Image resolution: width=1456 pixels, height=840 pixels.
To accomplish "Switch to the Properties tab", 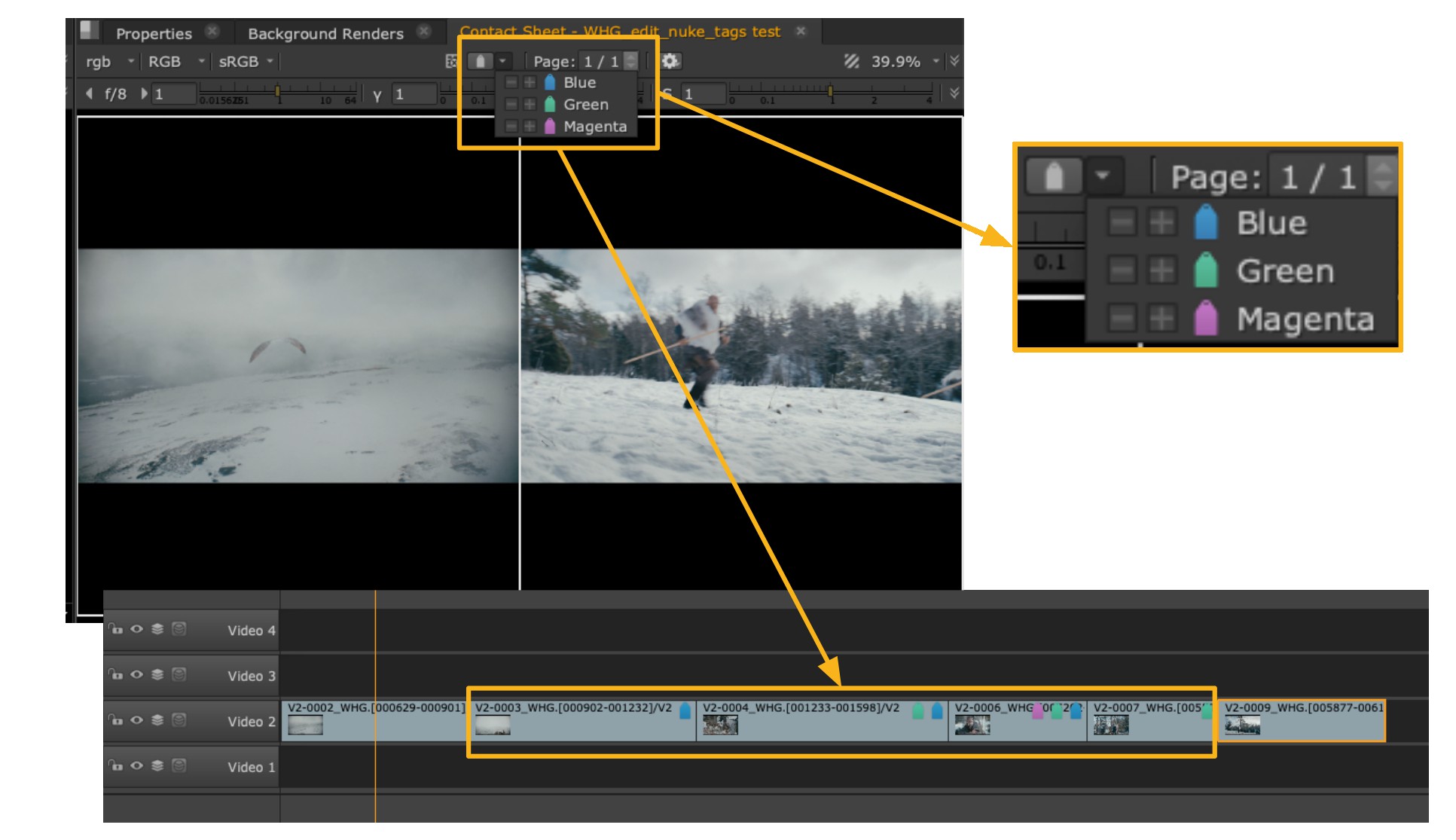I will pyautogui.click(x=154, y=33).
